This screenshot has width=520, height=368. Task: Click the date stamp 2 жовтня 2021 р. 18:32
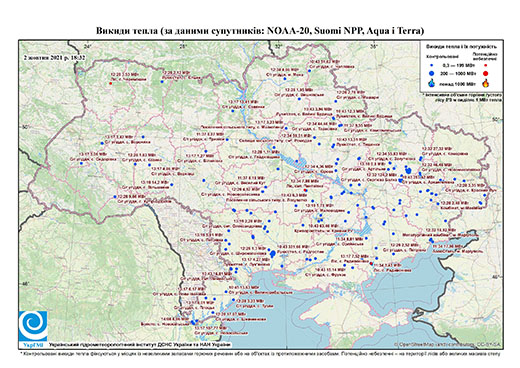(54, 57)
